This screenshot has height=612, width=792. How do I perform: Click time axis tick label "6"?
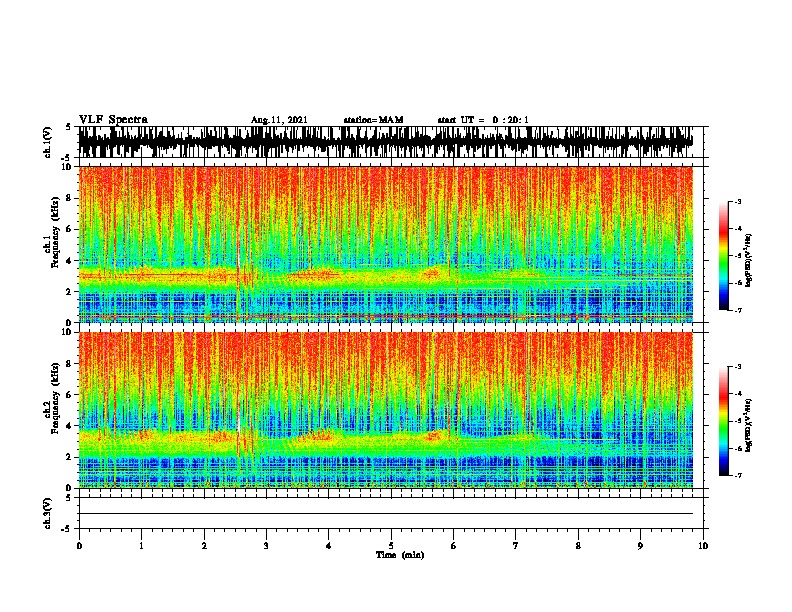pos(454,546)
